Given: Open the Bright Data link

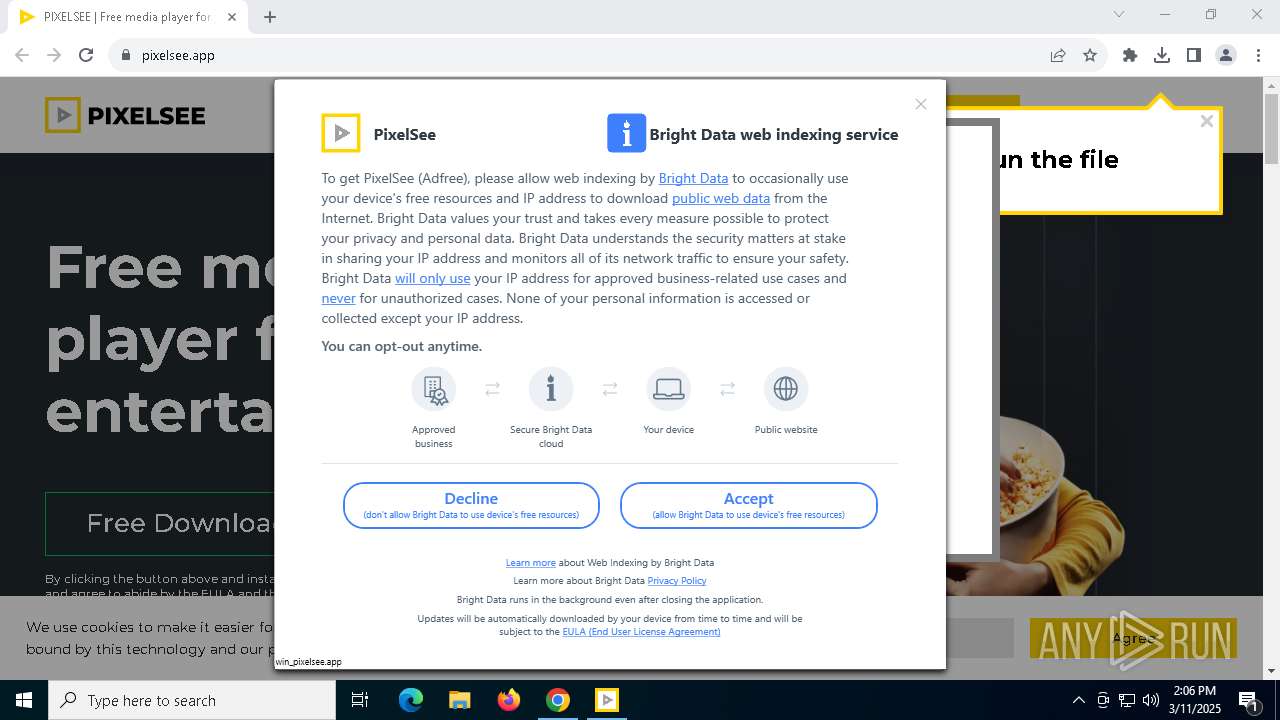Looking at the screenshot, I should pos(693,178).
